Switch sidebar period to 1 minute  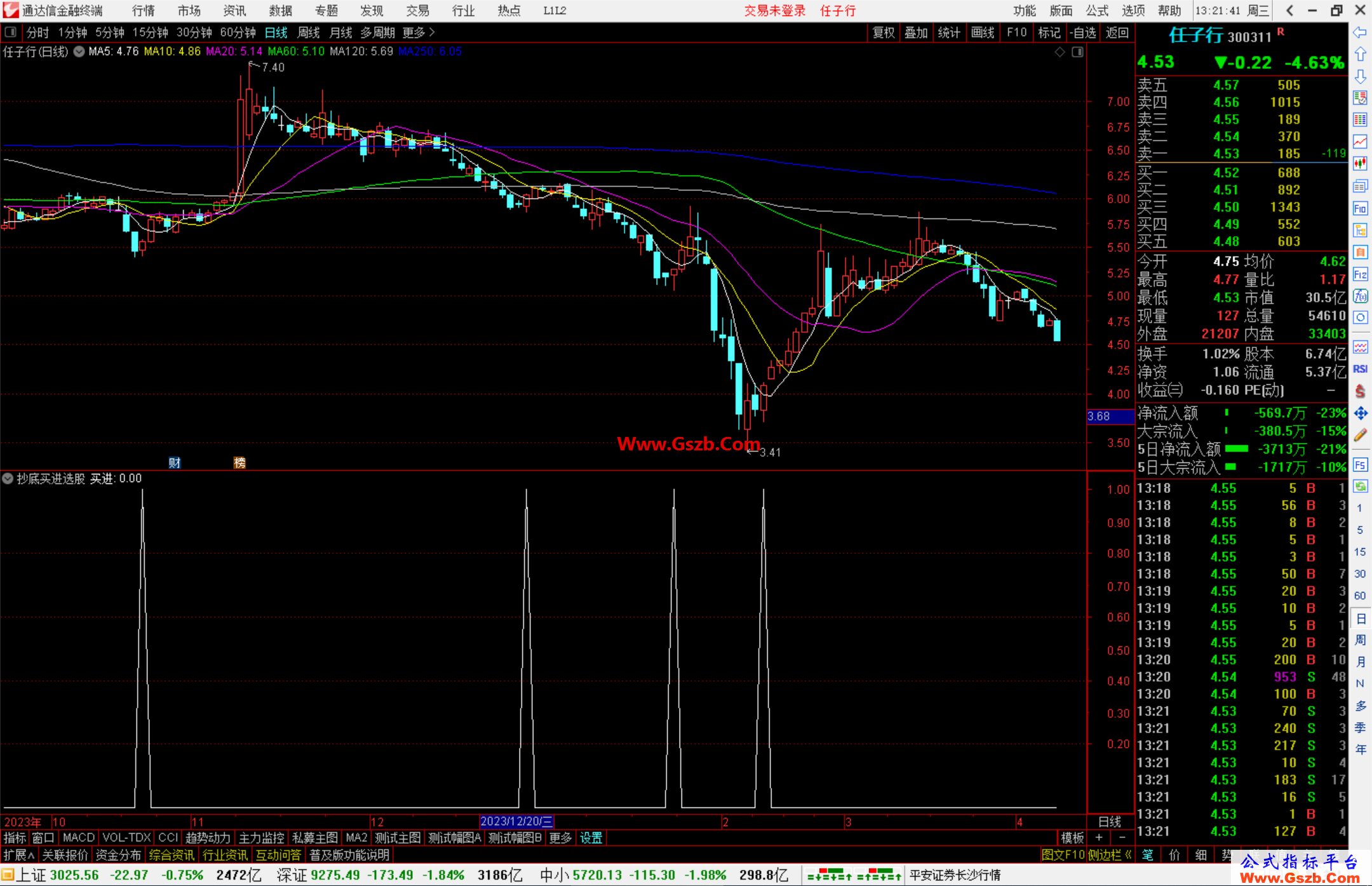tap(1359, 508)
